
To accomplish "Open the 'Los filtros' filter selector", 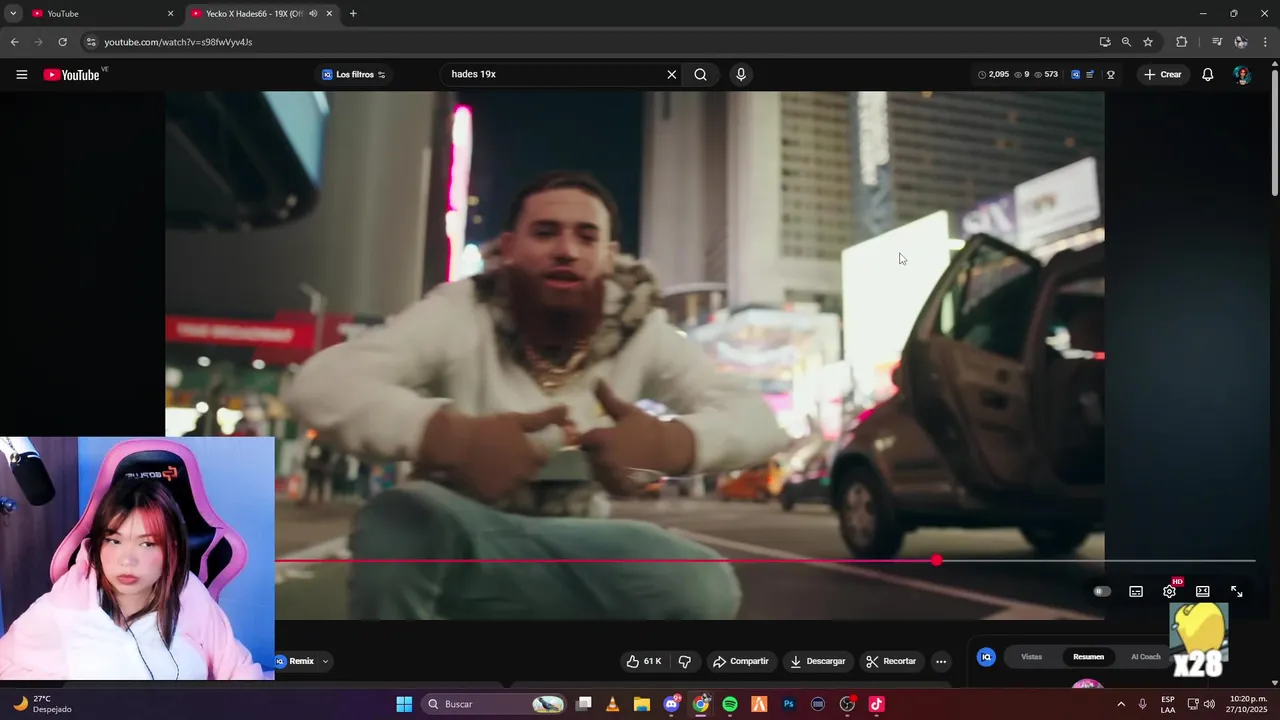I will click(354, 75).
